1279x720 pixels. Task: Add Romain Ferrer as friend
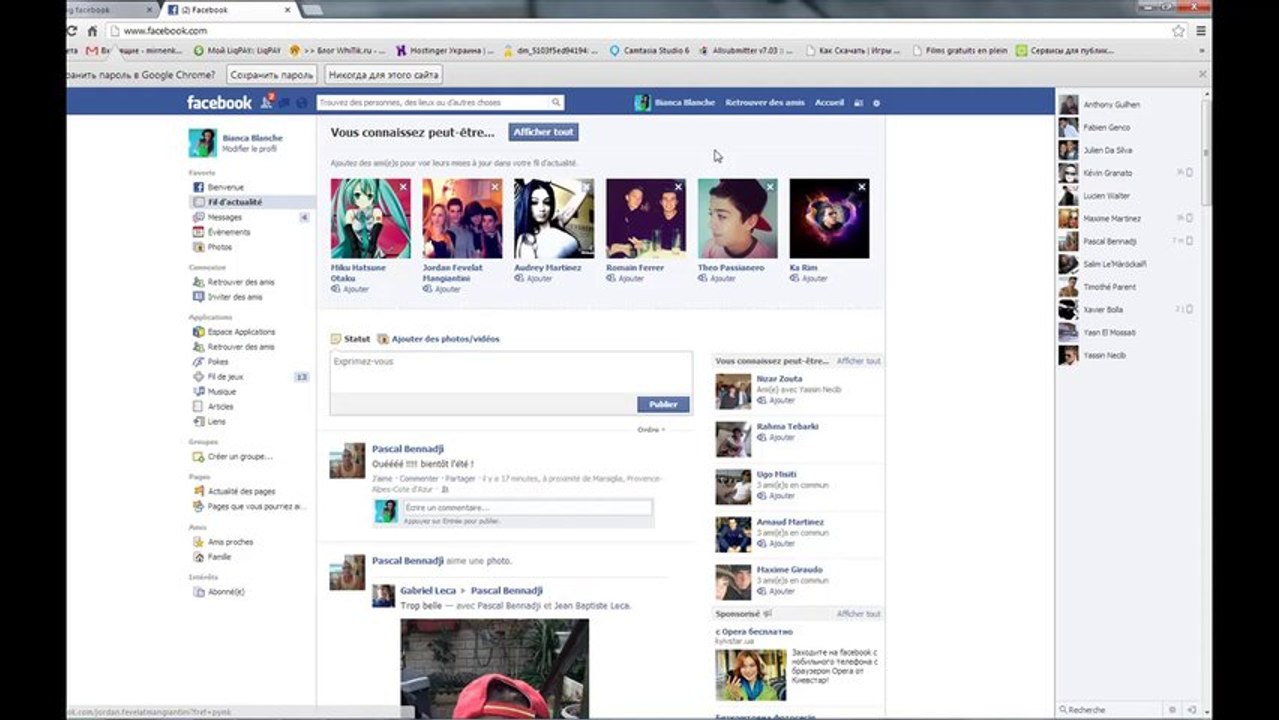(626, 278)
